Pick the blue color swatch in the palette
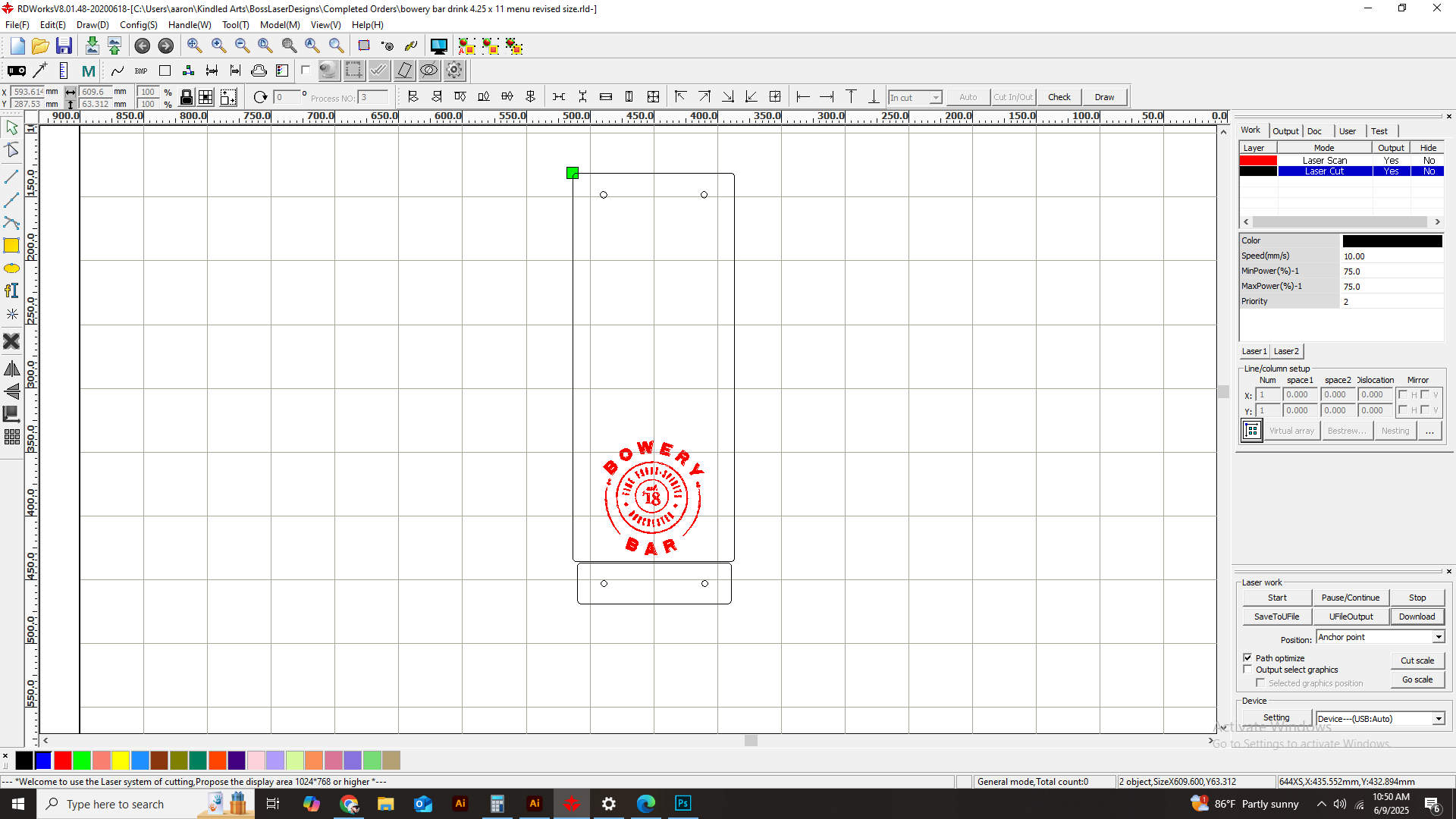1456x819 pixels. pyautogui.click(x=43, y=760)
